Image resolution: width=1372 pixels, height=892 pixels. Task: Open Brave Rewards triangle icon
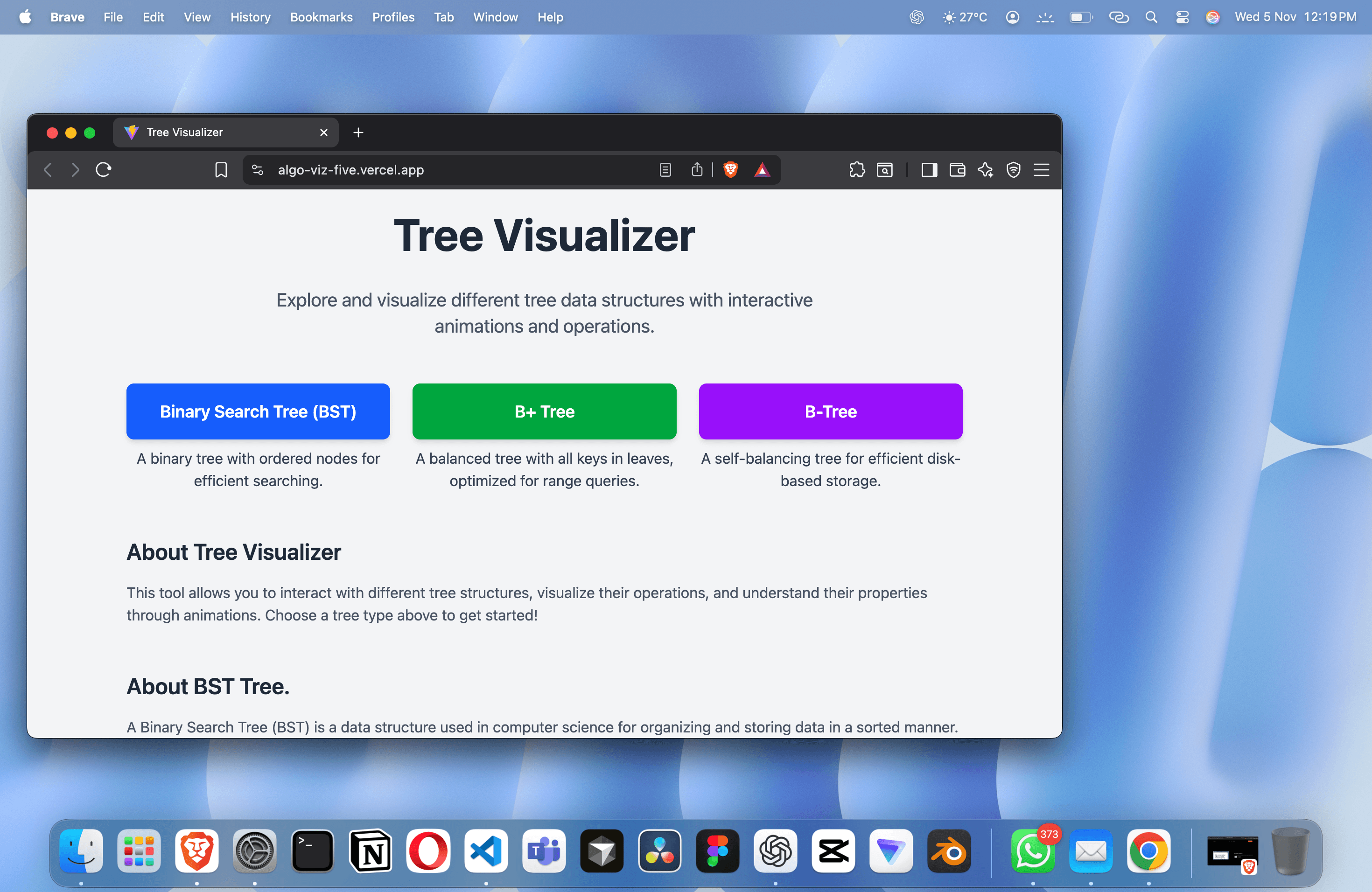tap(762, 169)
